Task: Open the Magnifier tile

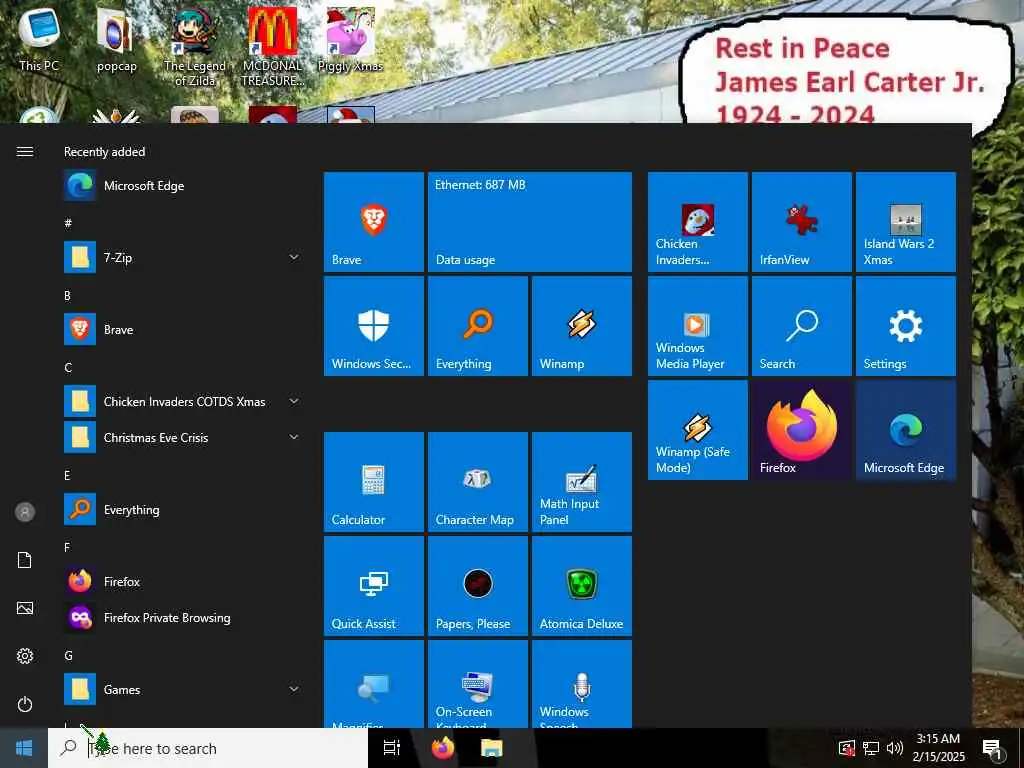Action: click(374, 684)
